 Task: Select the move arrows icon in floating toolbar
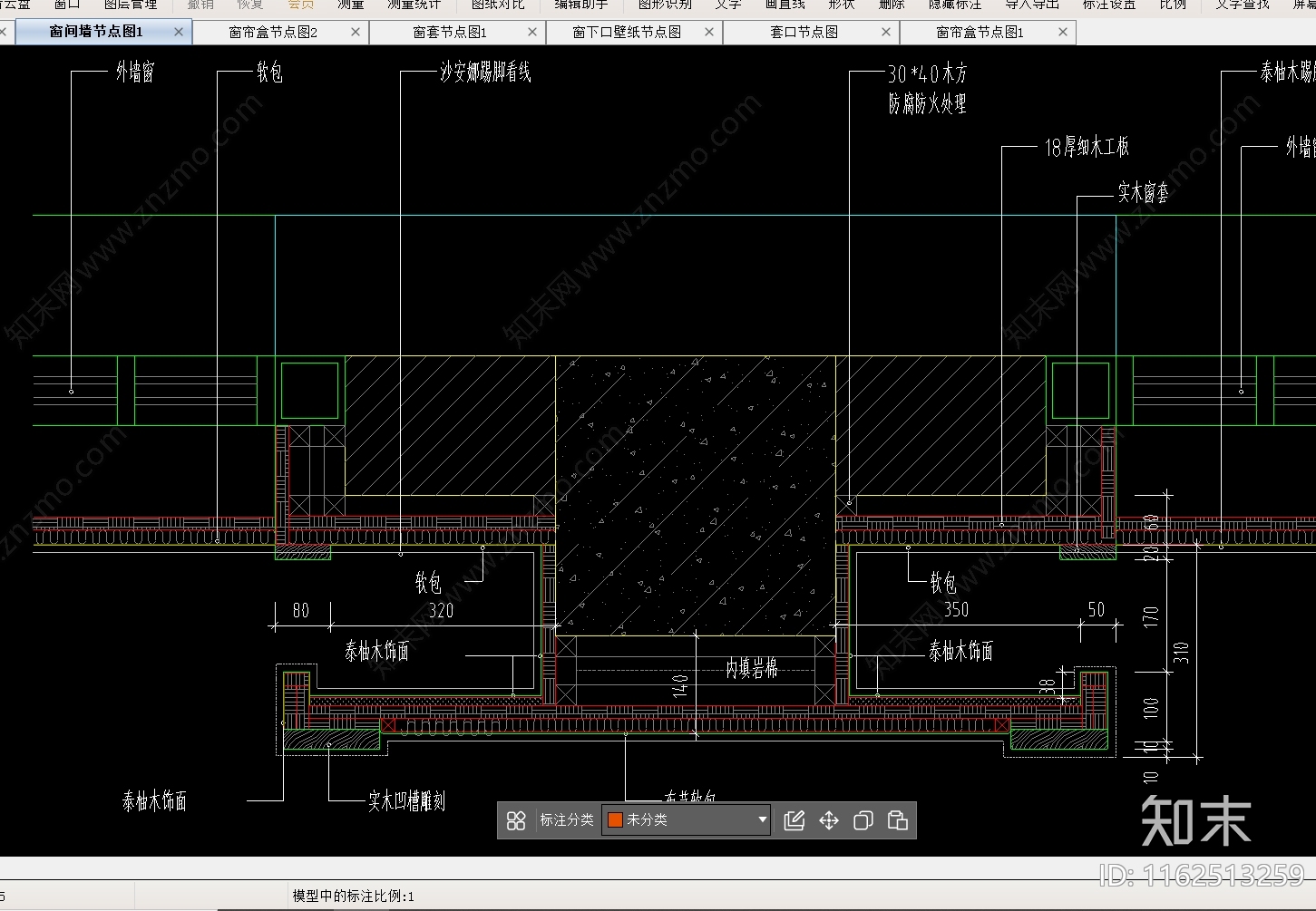(x=829, y=820)
